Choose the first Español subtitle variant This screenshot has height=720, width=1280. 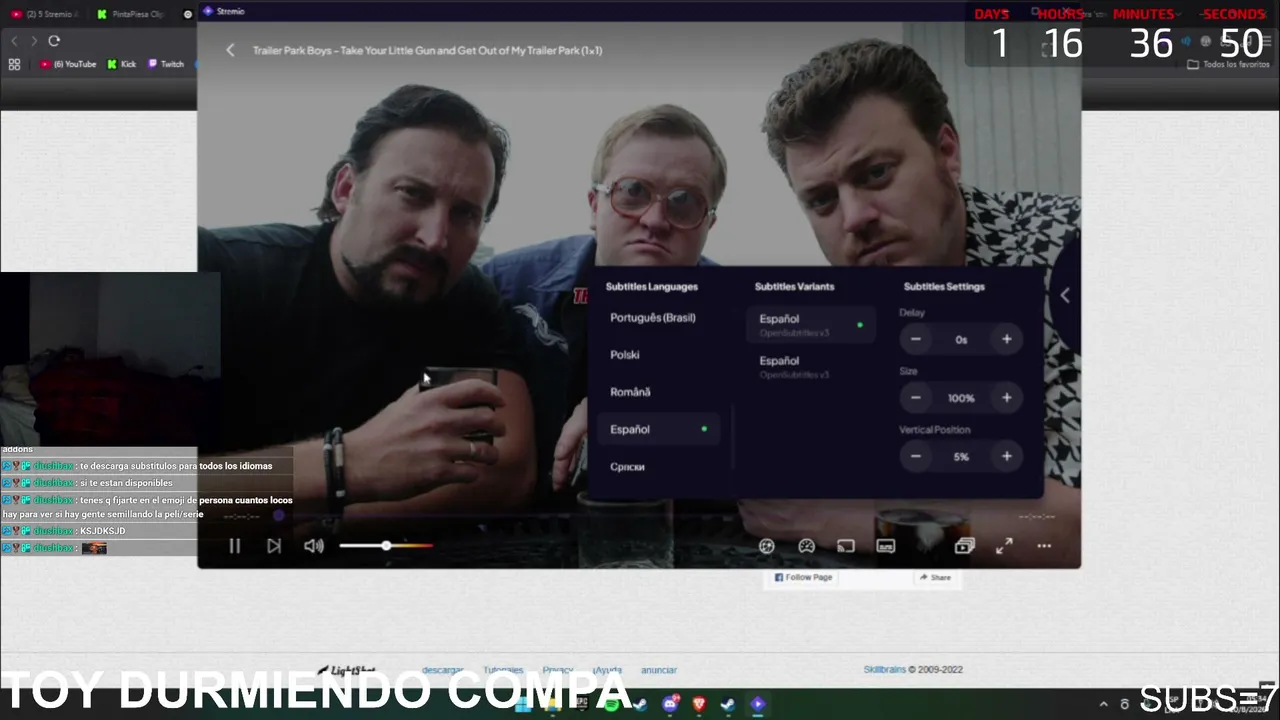coord(811,324)
